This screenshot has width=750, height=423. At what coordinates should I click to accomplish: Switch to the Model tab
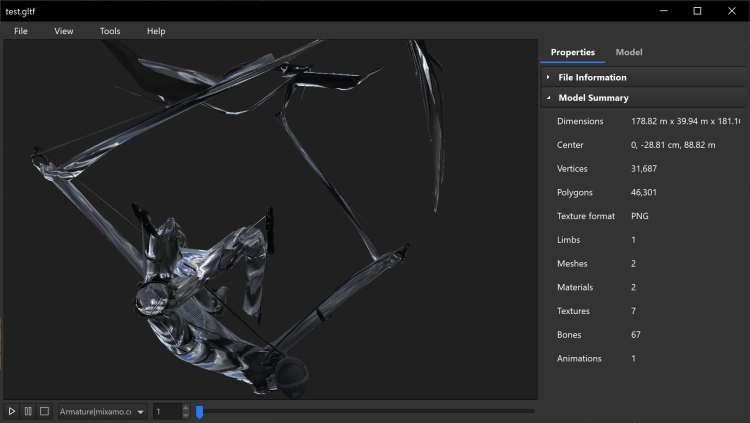pos(629,52)
